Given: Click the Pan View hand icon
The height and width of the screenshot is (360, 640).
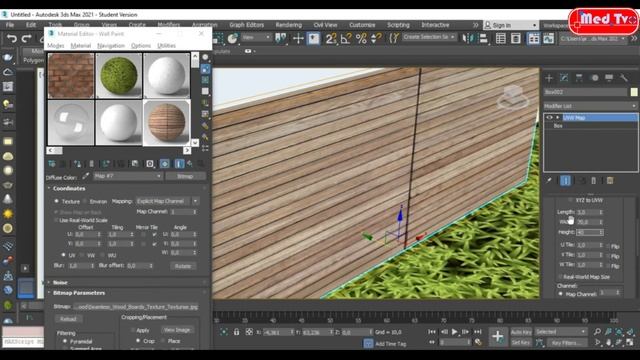Looking at the screenshot, I should tap(609, 342).
